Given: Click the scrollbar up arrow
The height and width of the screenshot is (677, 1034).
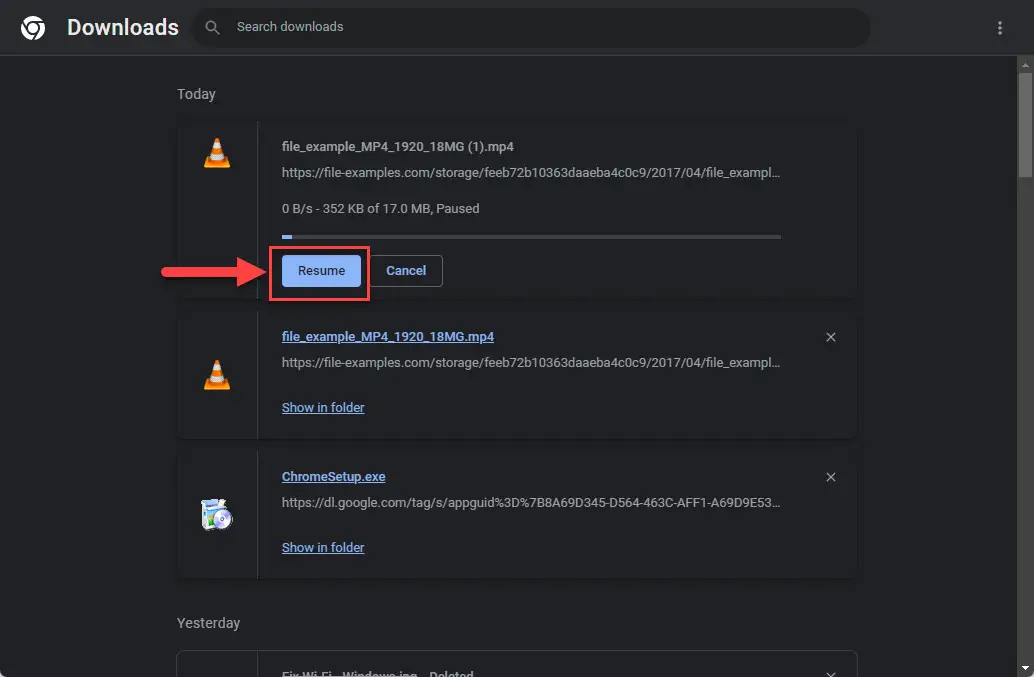Looking at the screenshot, I should click(x=1025, y=64).
